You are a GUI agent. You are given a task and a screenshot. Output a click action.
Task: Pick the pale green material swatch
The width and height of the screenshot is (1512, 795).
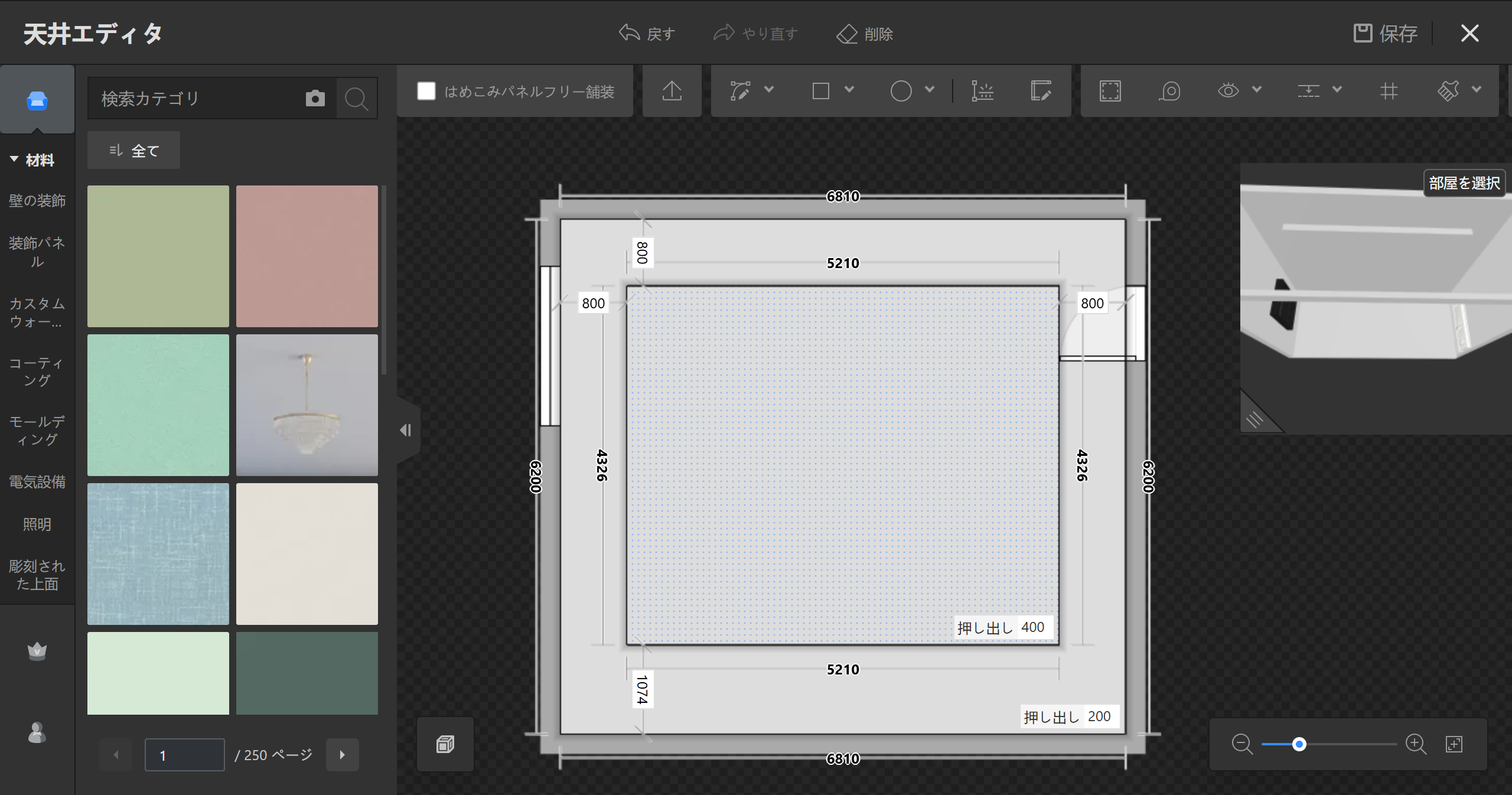click(158, 673)
